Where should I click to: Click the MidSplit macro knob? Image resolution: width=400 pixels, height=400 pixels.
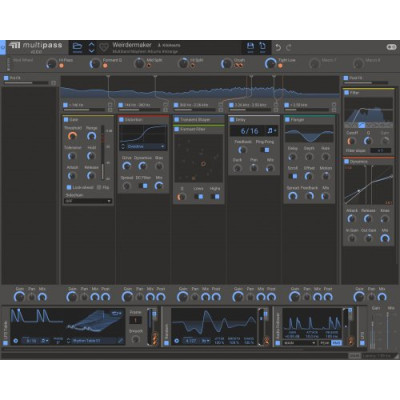click(139, 63)
